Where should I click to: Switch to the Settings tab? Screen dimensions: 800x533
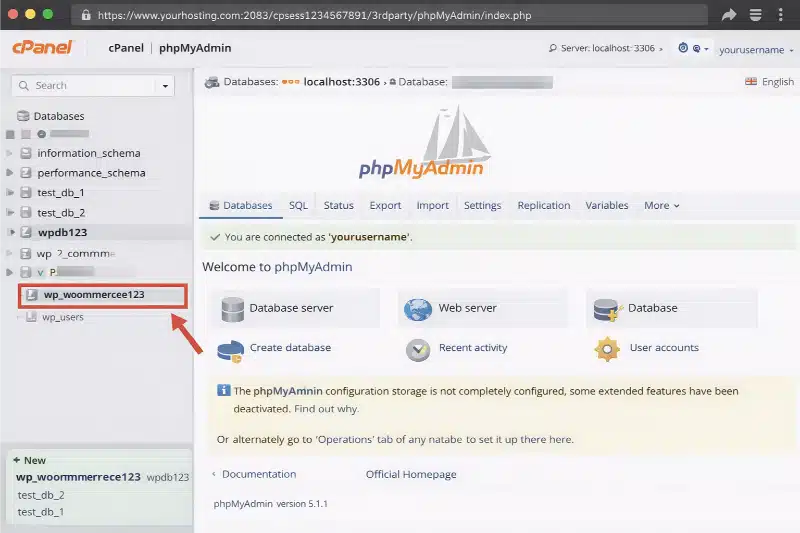(483, 206)
